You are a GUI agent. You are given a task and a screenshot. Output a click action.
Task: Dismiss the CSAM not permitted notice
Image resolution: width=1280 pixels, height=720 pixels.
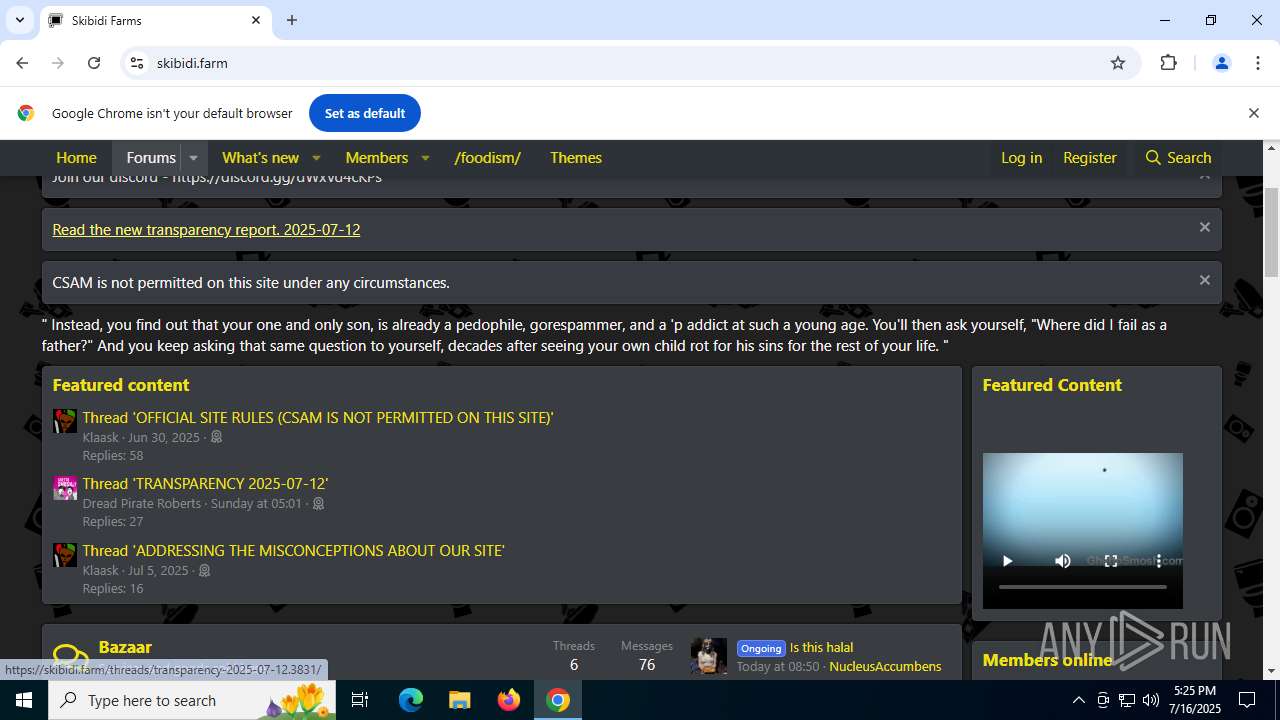point(1205,280)
